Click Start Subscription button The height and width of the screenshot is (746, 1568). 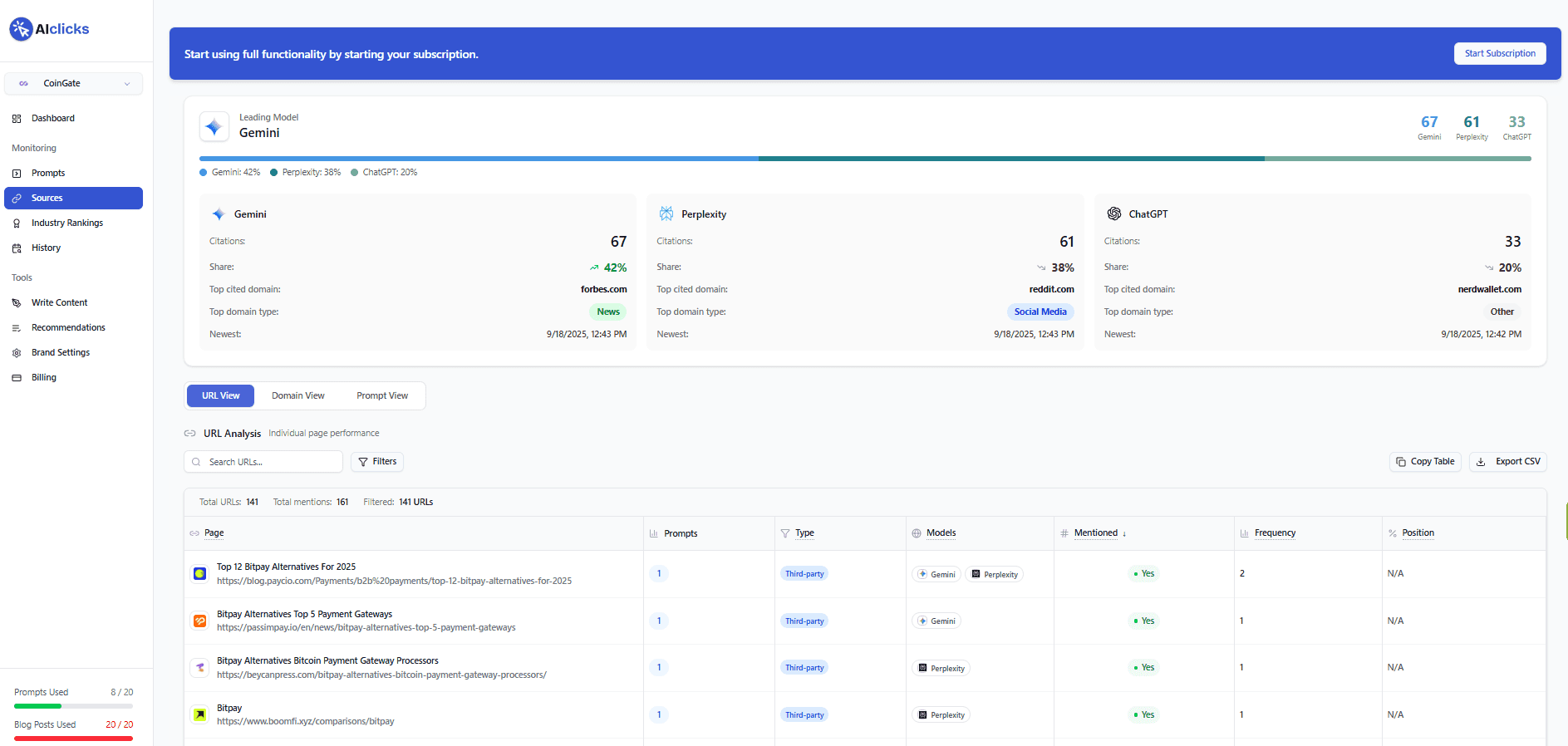[x=1500, y=53]
